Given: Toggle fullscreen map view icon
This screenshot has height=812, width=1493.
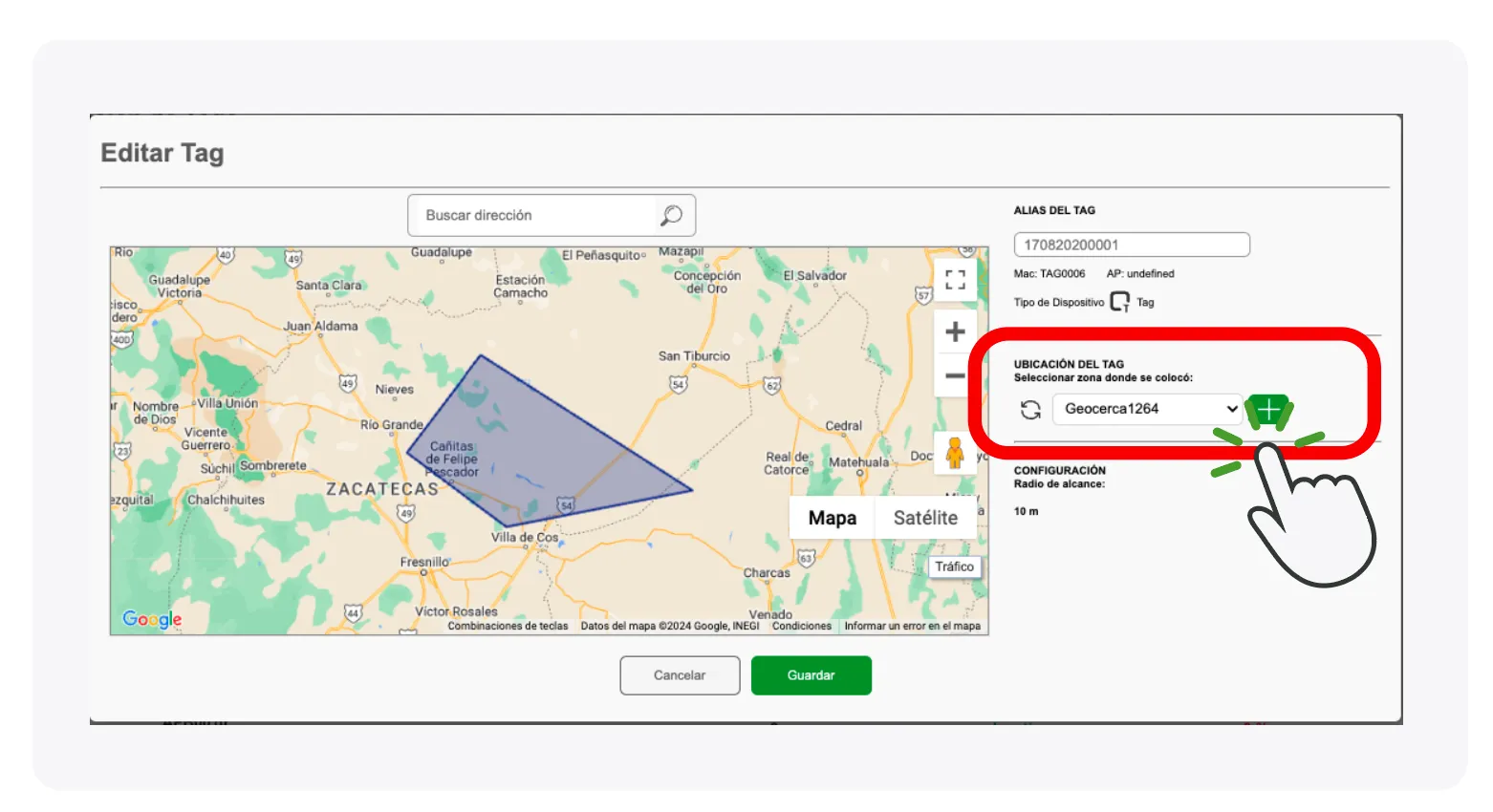Looking at the screenshot, I should (x=955, y=280).
